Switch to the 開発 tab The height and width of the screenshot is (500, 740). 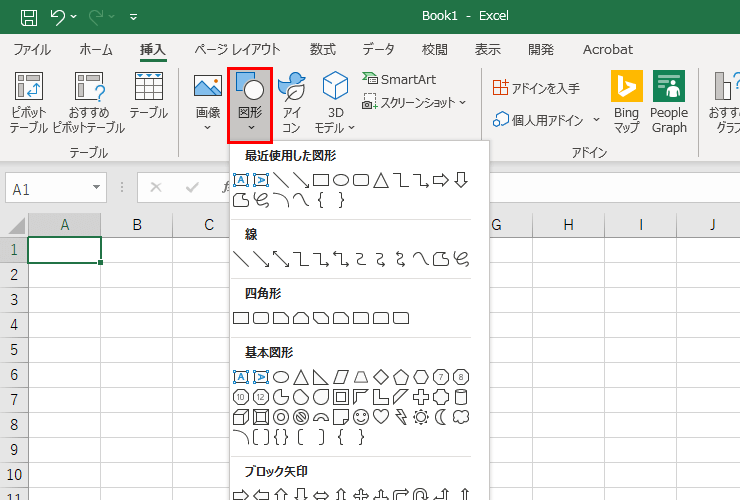point(541,50)
